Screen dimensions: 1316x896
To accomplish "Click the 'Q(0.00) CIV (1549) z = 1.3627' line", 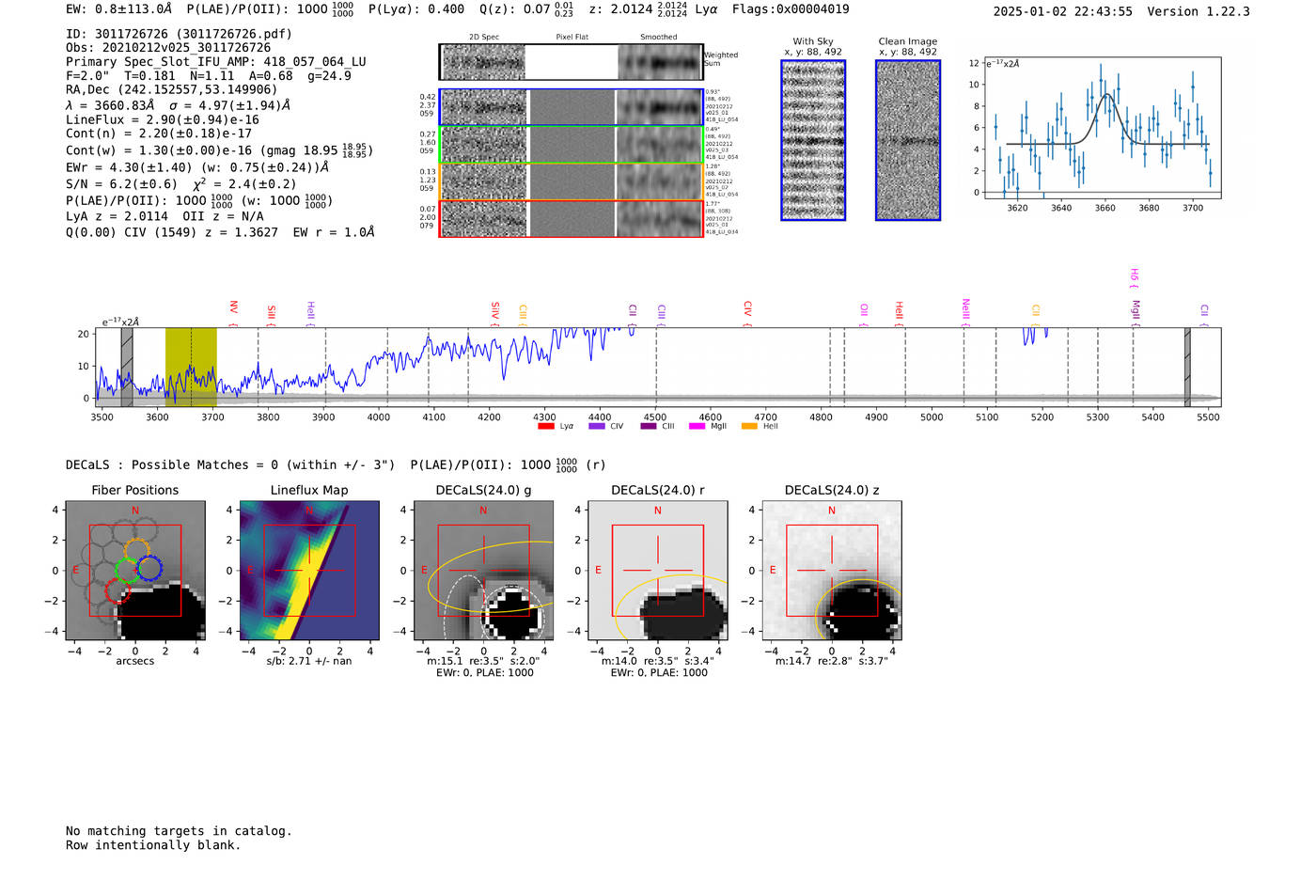I will (172, 232).
